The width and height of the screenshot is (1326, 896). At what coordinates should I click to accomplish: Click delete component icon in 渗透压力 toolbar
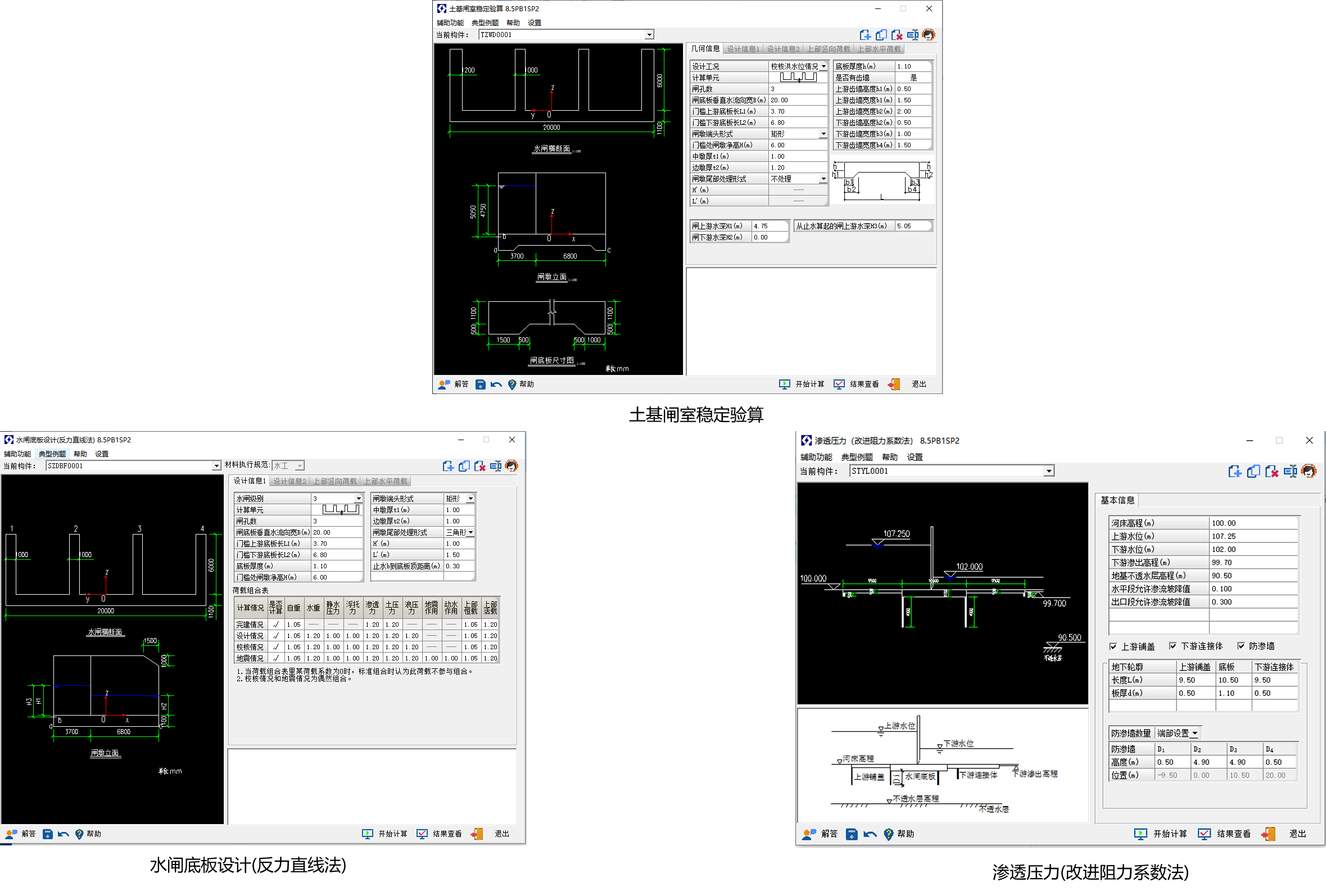1271,472
